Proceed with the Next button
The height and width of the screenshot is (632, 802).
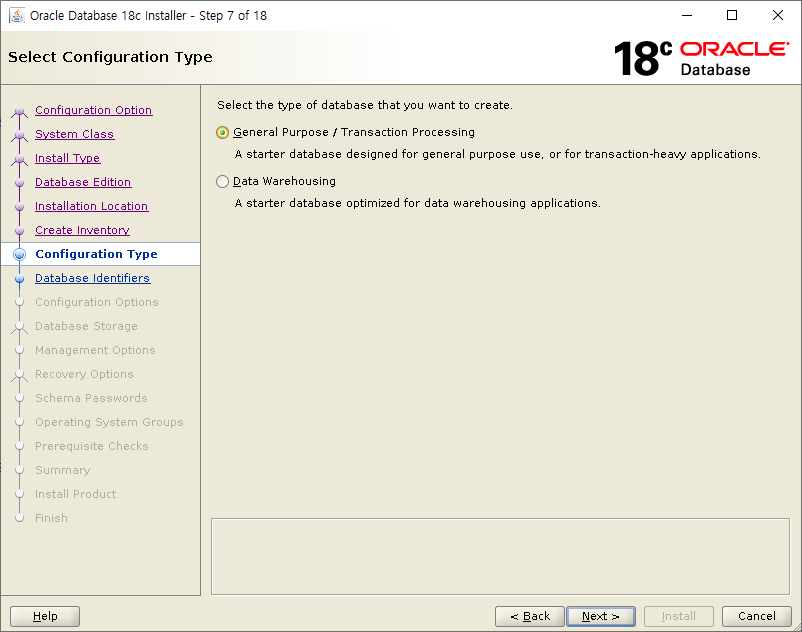pos(601,616)
